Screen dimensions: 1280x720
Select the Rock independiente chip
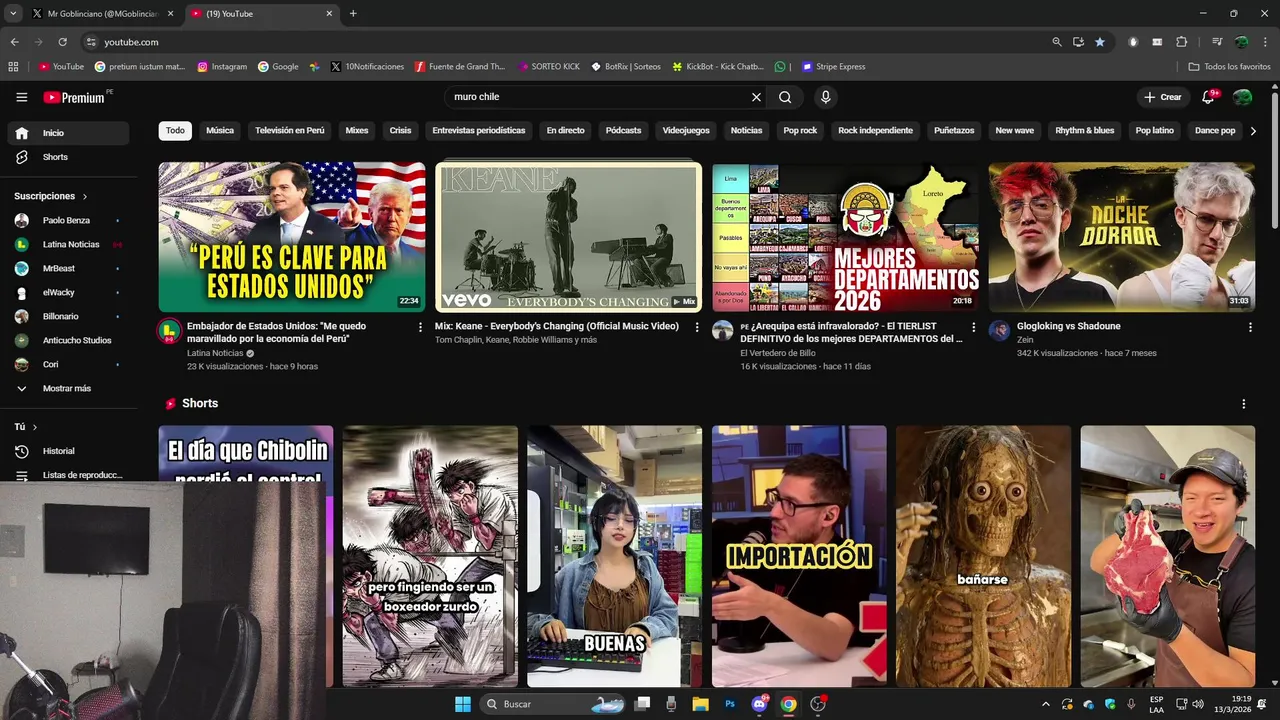pos(875,131)
